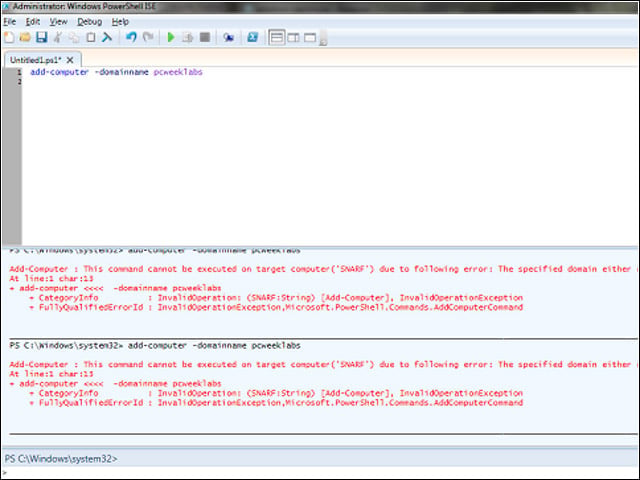640x480 pixels.
Task: Save the current script
Action: [x=41, y=38]
